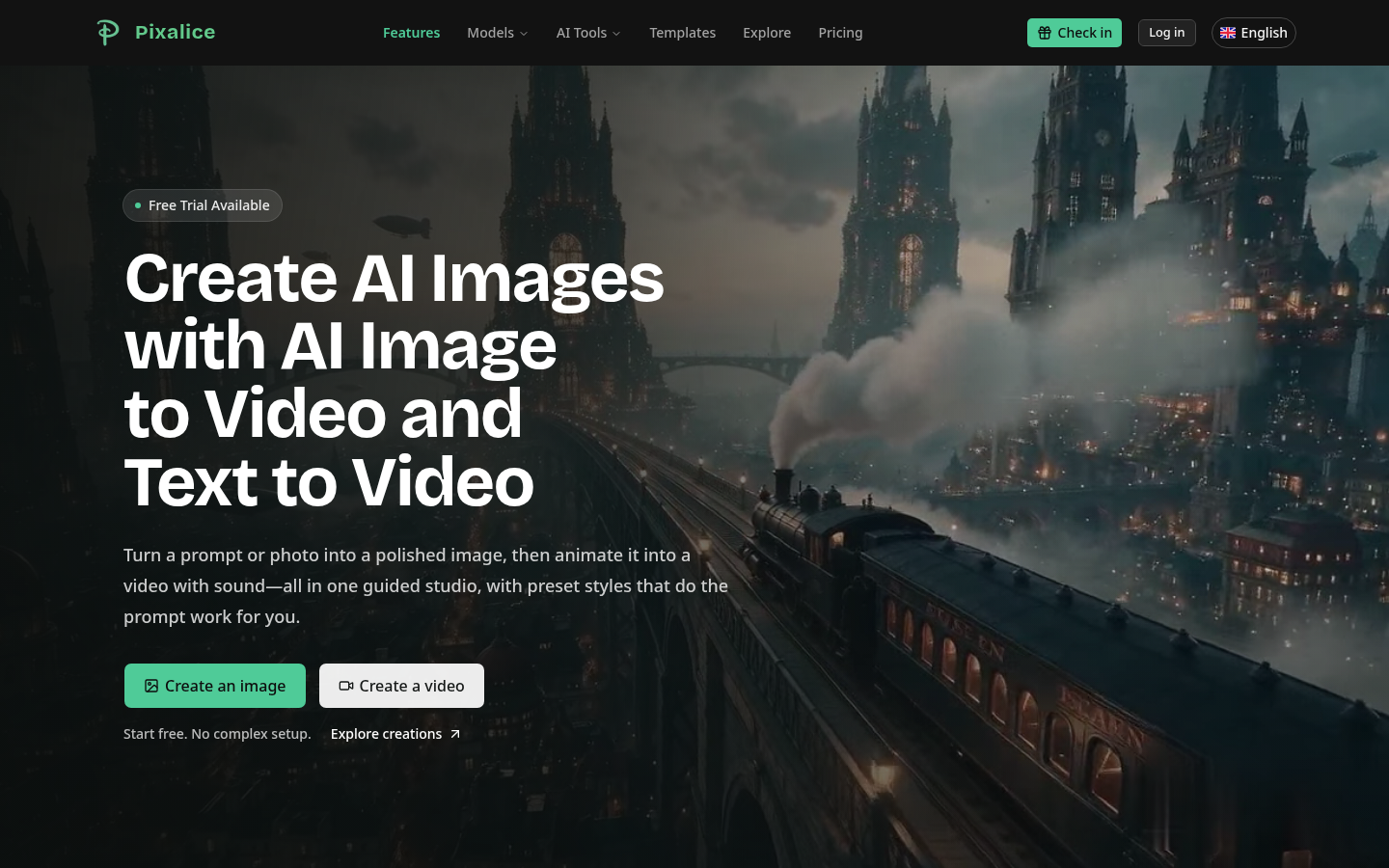Click the Pixalice logo icon
Screen dimensions: 1389x868
[x=108, y=32]
